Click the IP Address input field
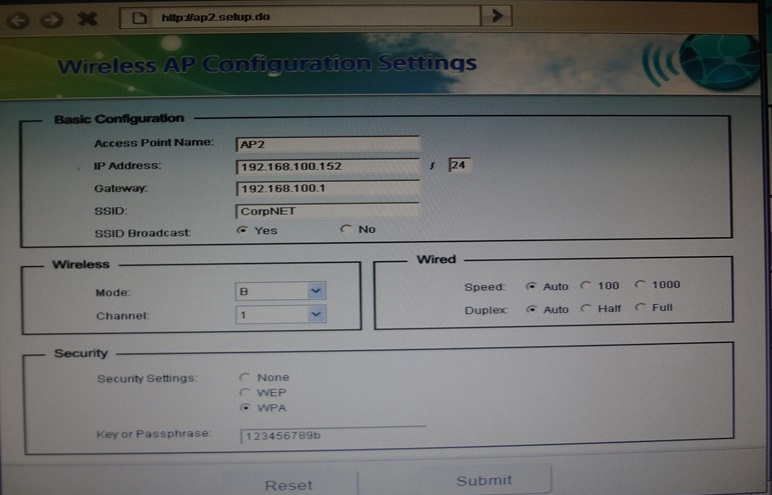Image resolution: width=772 pixels, height=495 pixels. (x=327, y=166)
